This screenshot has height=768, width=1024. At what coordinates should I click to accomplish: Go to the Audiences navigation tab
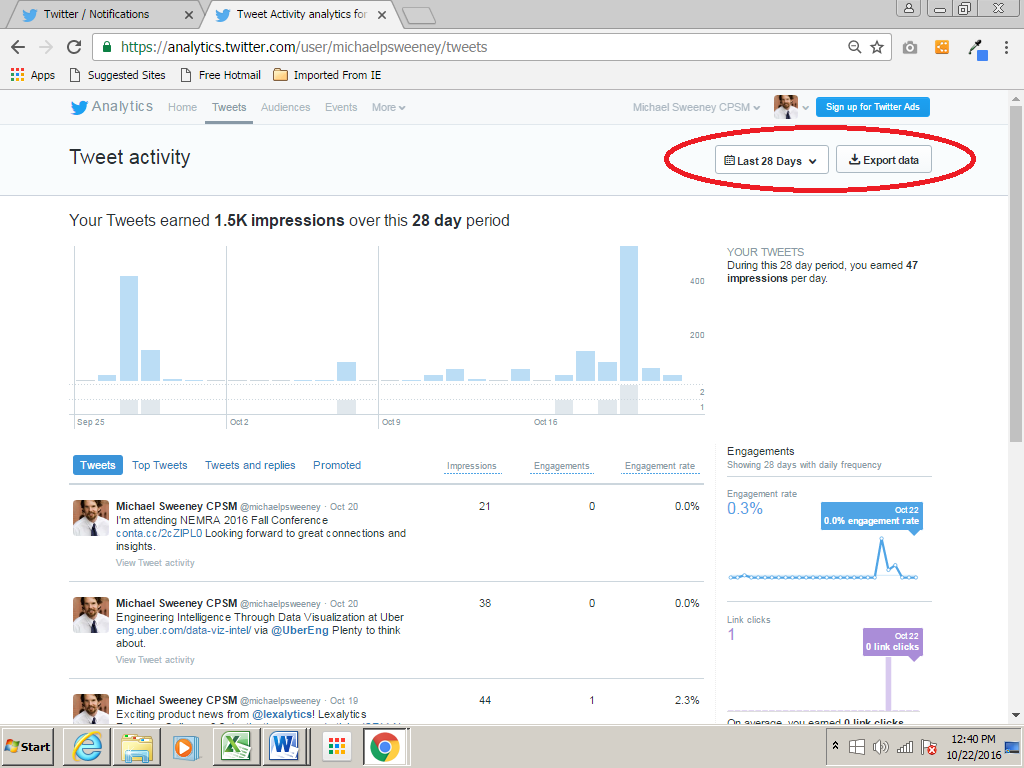pos(285,107)
